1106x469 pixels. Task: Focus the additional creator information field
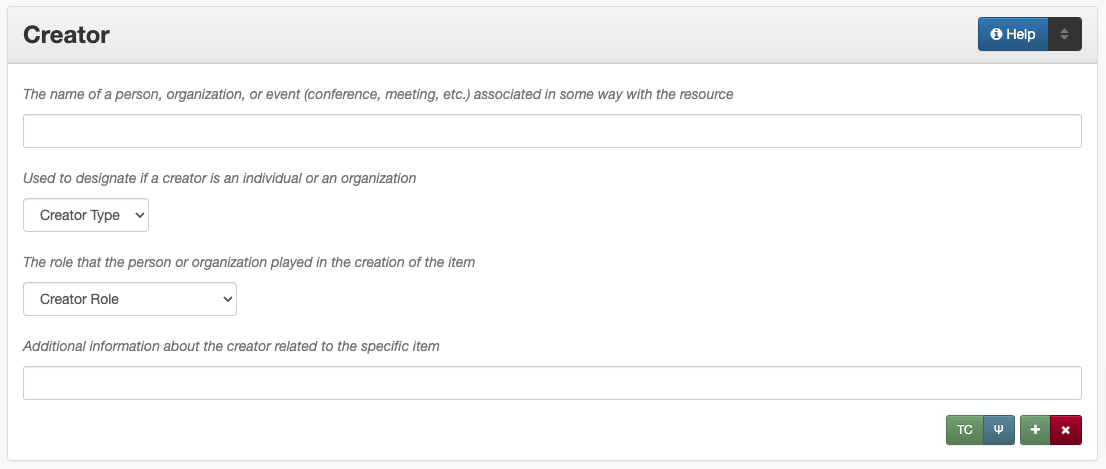pyautogui.click(x=552, y=383)
